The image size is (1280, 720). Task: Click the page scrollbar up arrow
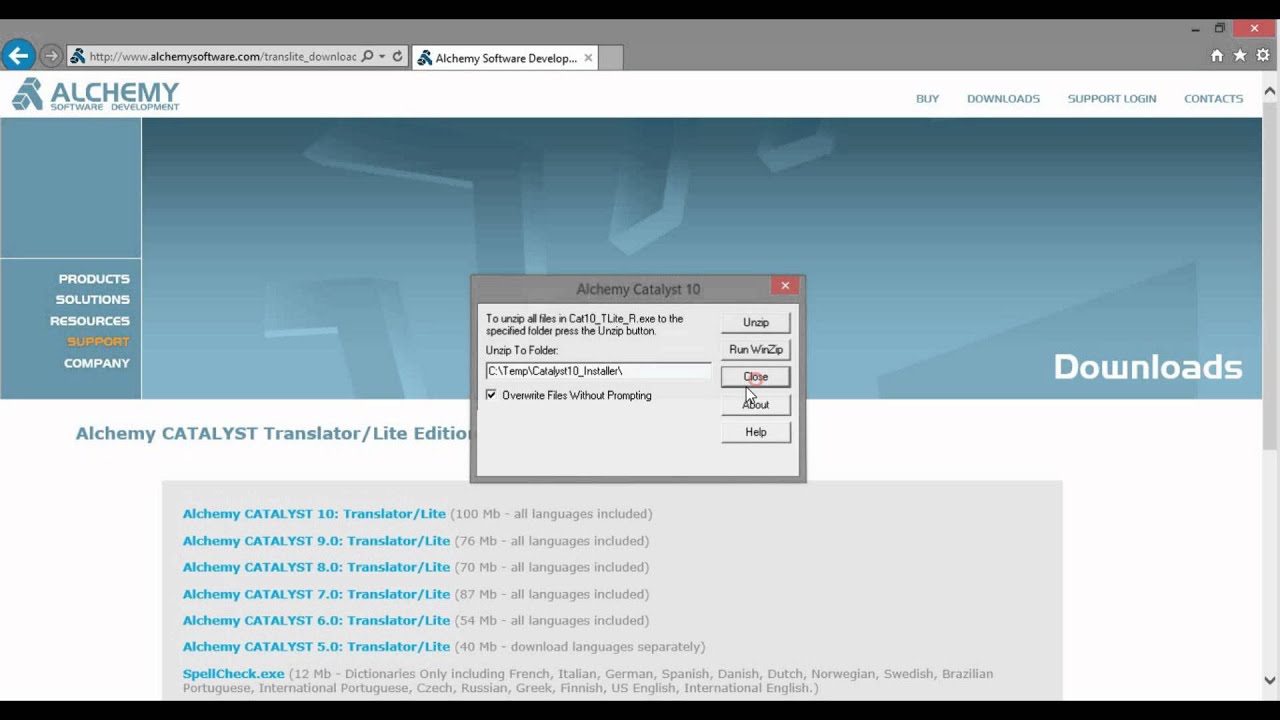pos(1270,91)
